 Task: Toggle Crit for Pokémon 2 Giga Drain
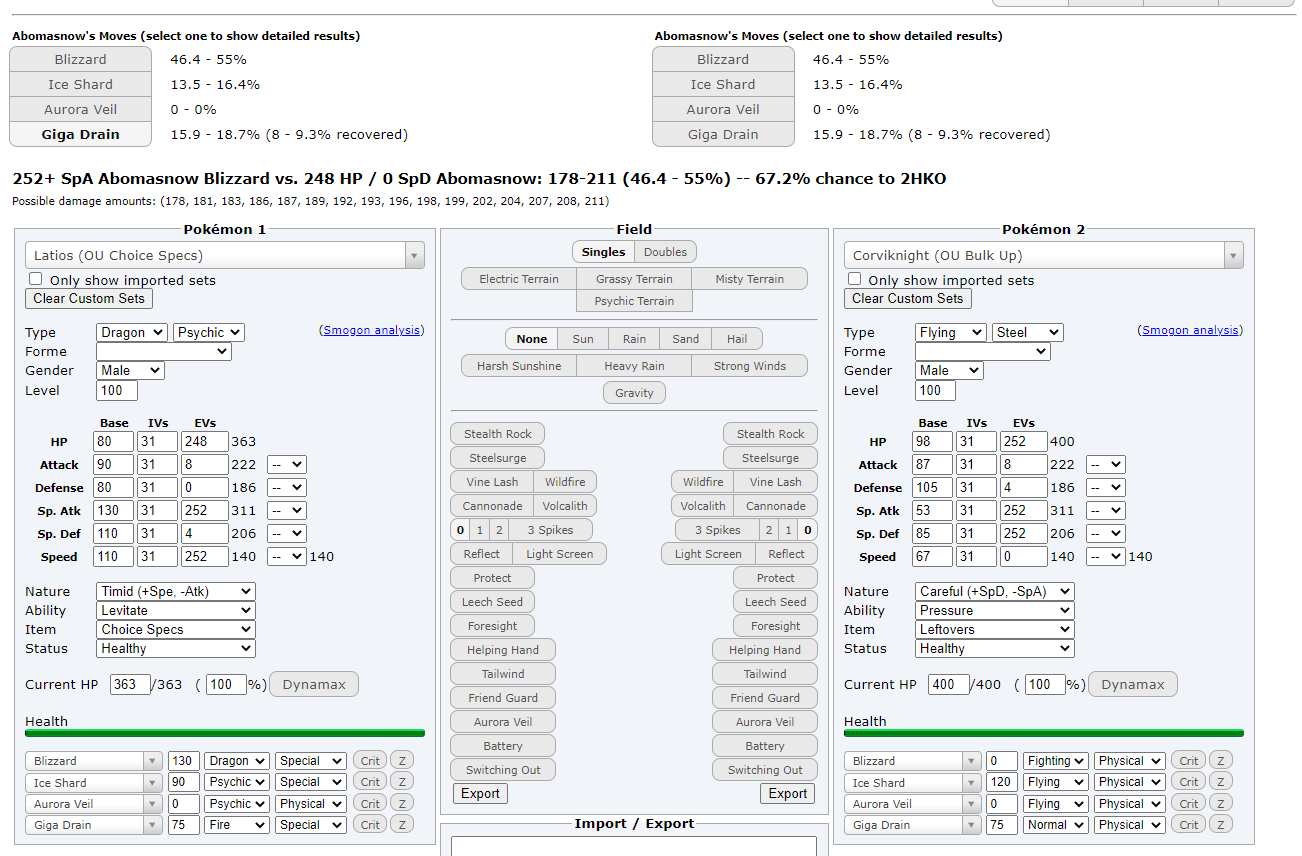(x=1189, y=825)
